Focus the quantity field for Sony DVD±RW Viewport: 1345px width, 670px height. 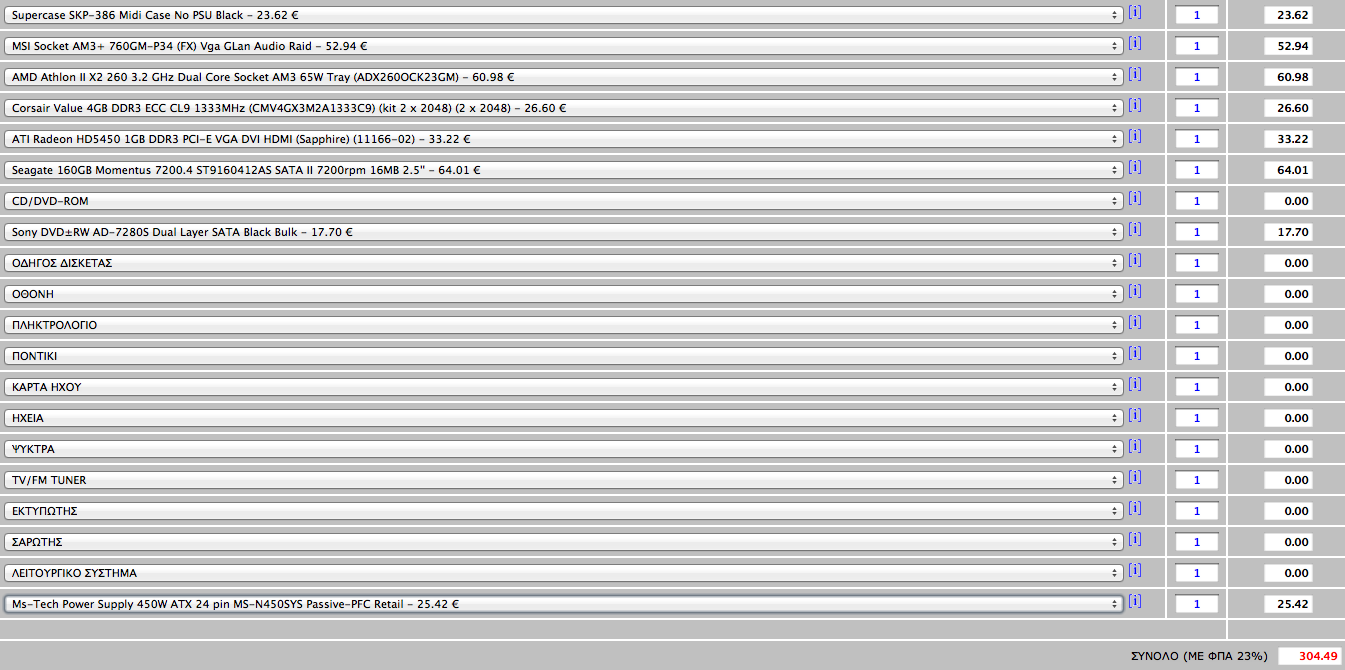click(x=1197, y=232)
